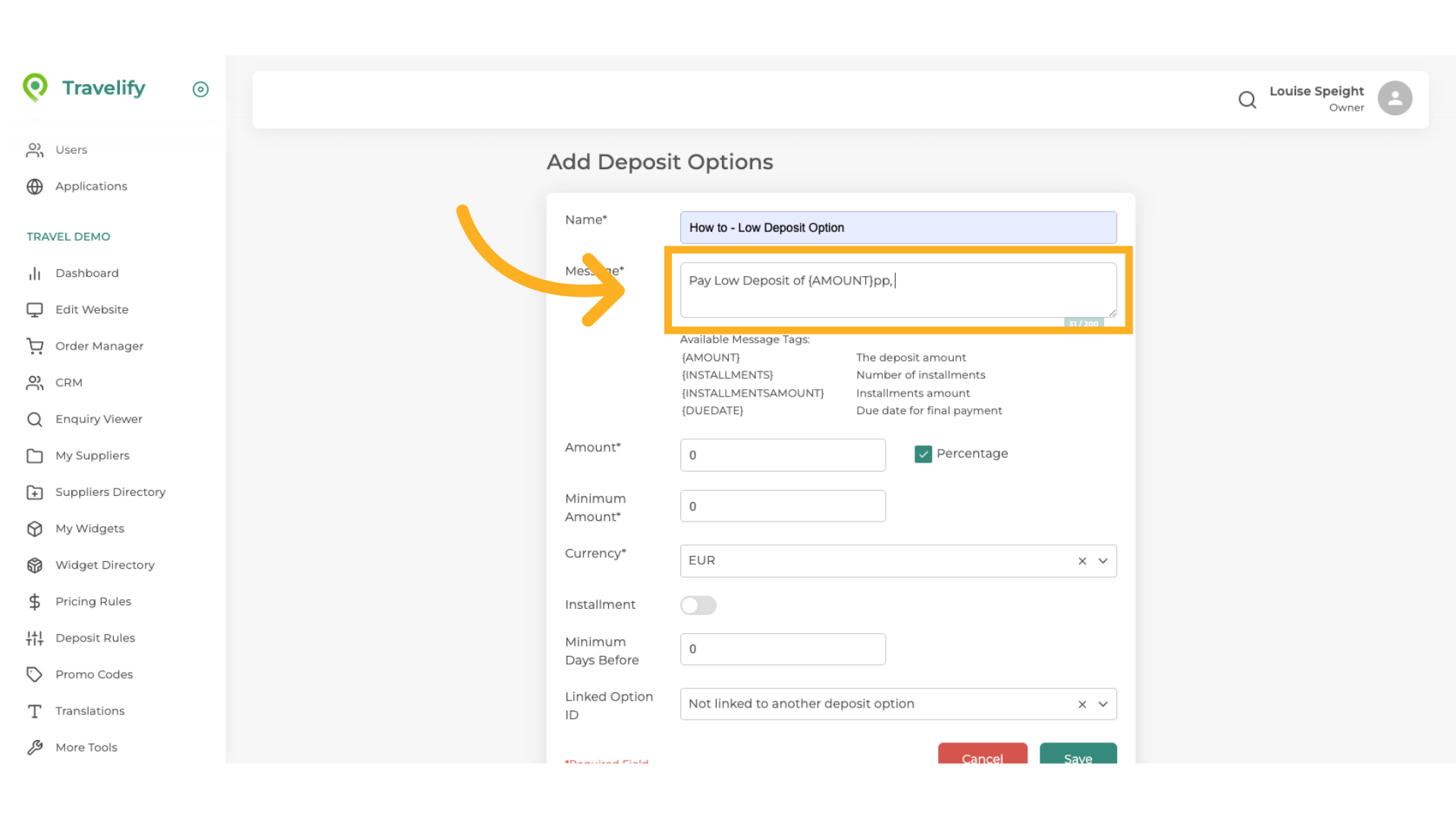Clear the EUR currency selection

click(x=1082, y=561)
